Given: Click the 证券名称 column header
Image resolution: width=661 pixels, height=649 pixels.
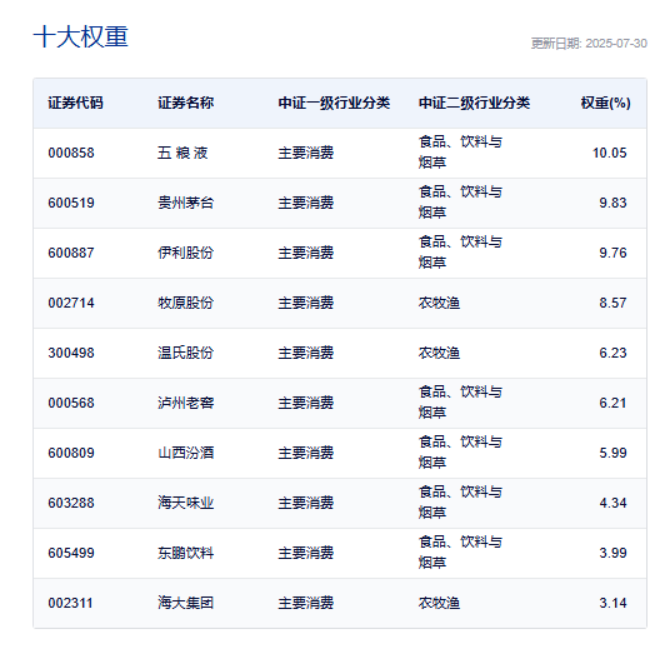Looking at the screenshot, I should [186, 103].
